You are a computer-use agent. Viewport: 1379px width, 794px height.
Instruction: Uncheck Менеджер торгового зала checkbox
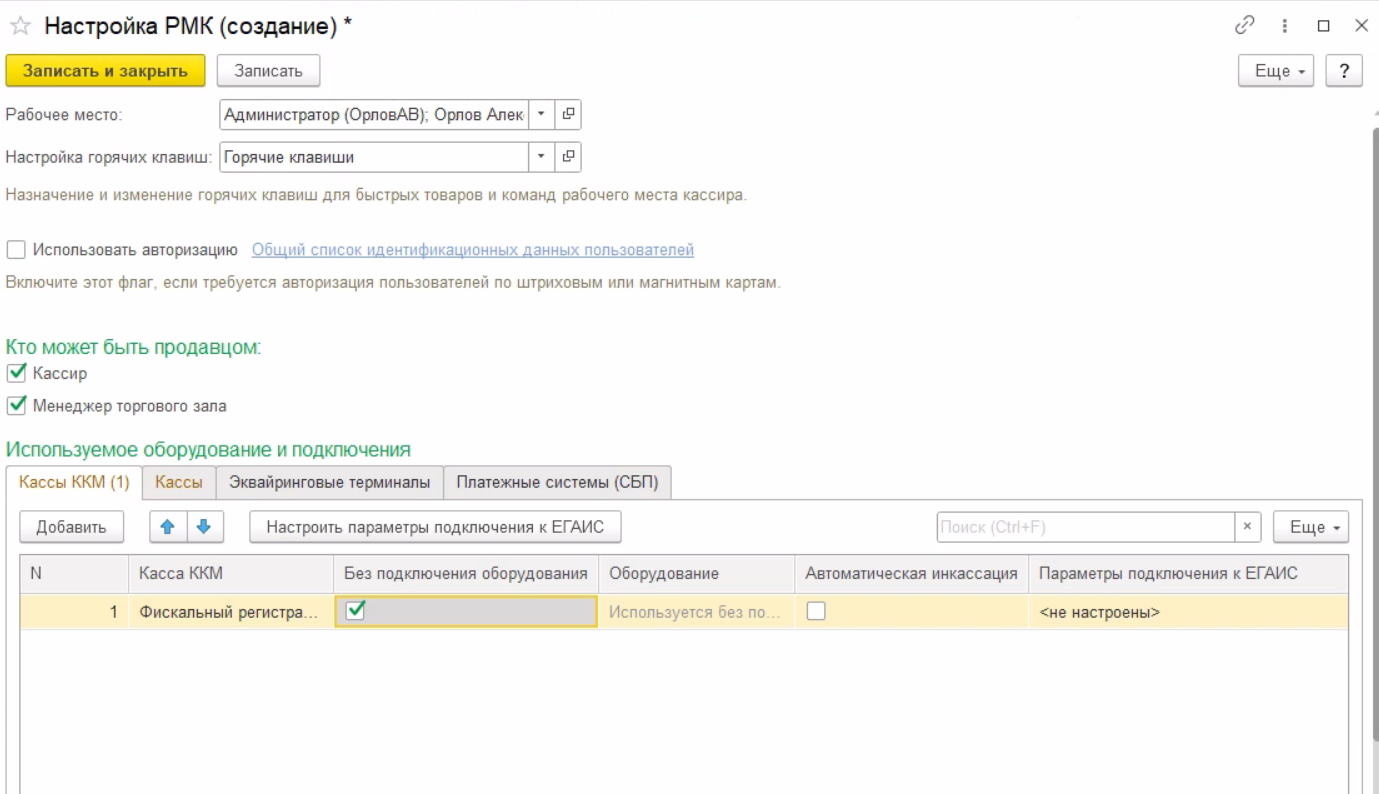tap(16, 406)
